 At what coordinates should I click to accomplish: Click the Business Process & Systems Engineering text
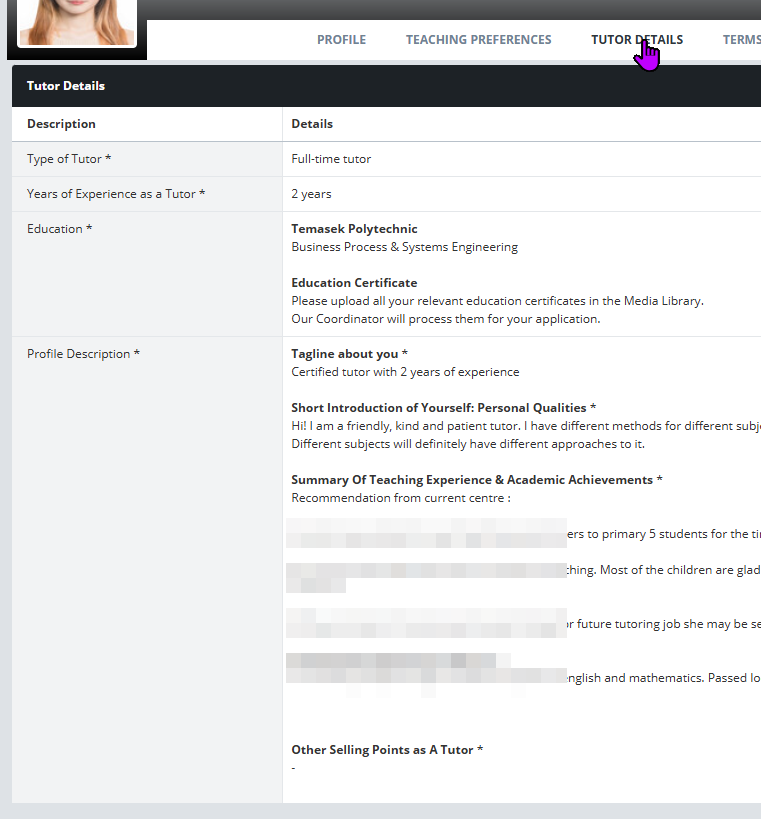[404, 247]
